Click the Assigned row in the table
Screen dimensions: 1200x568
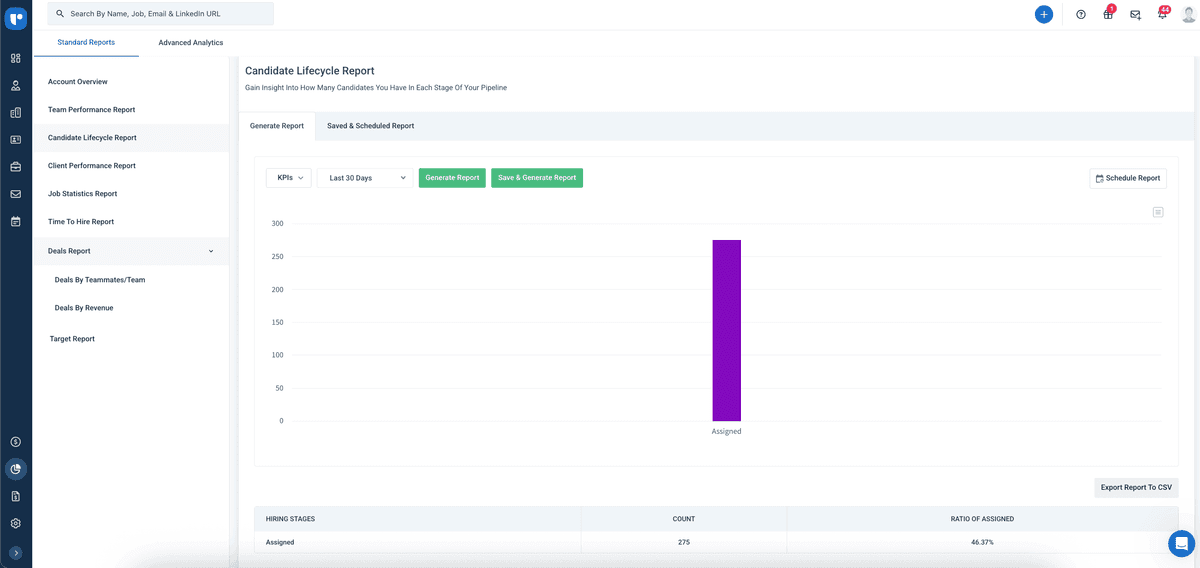click(716, 542)
